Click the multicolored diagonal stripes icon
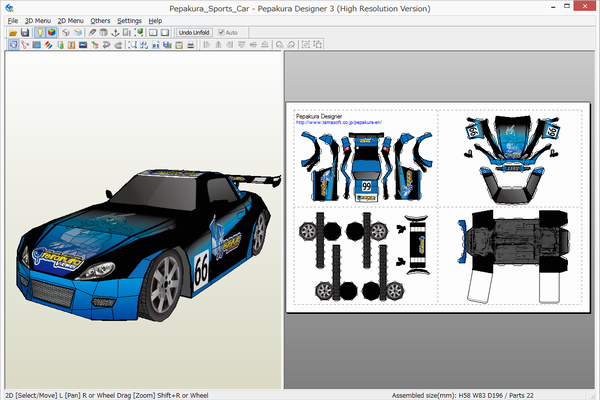 click(48, 45)
